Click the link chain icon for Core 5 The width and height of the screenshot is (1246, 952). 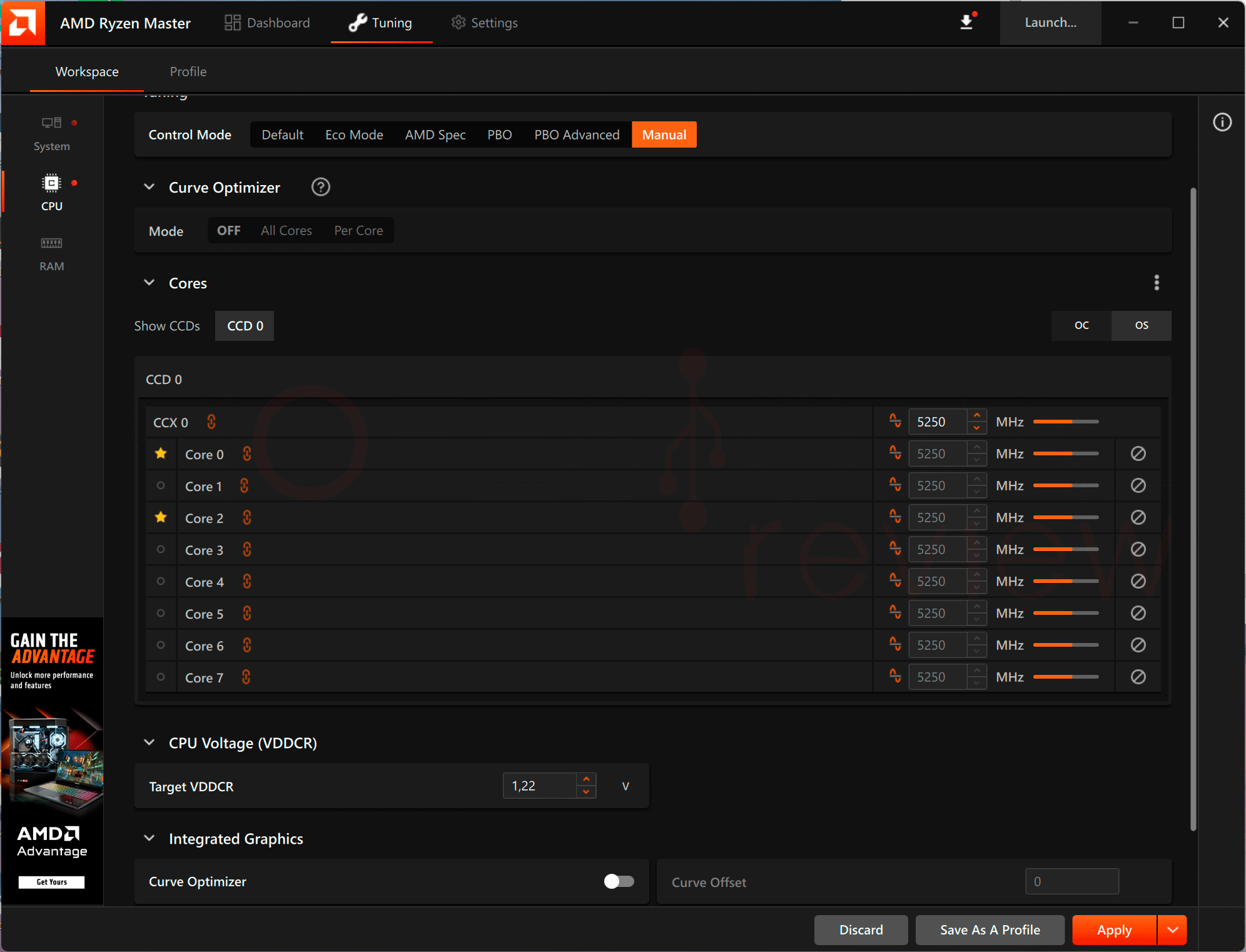(x=247, y=614)
